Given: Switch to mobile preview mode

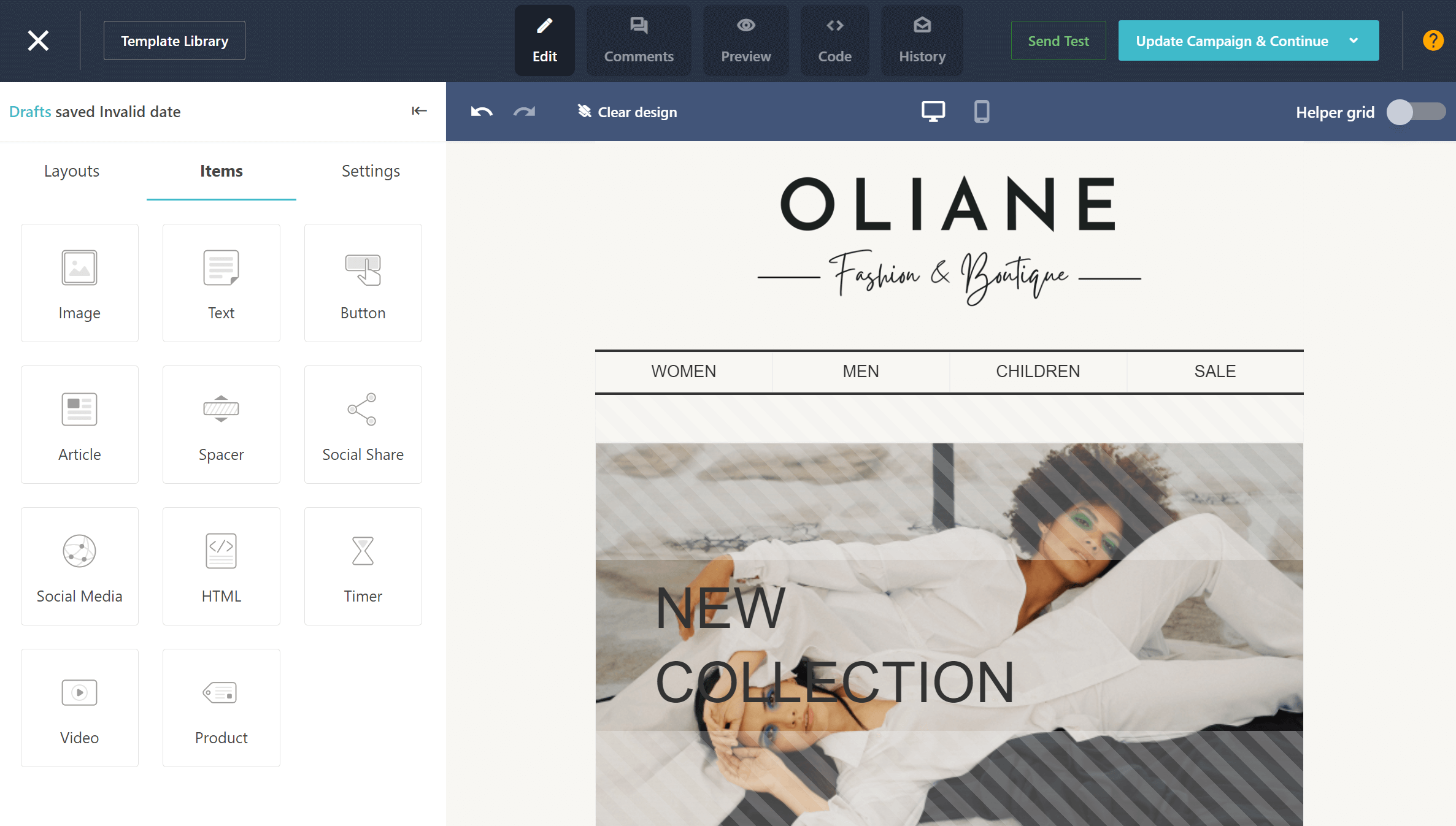Looking at the screenshot, I should pyautogui.click(x=981, y=112).
